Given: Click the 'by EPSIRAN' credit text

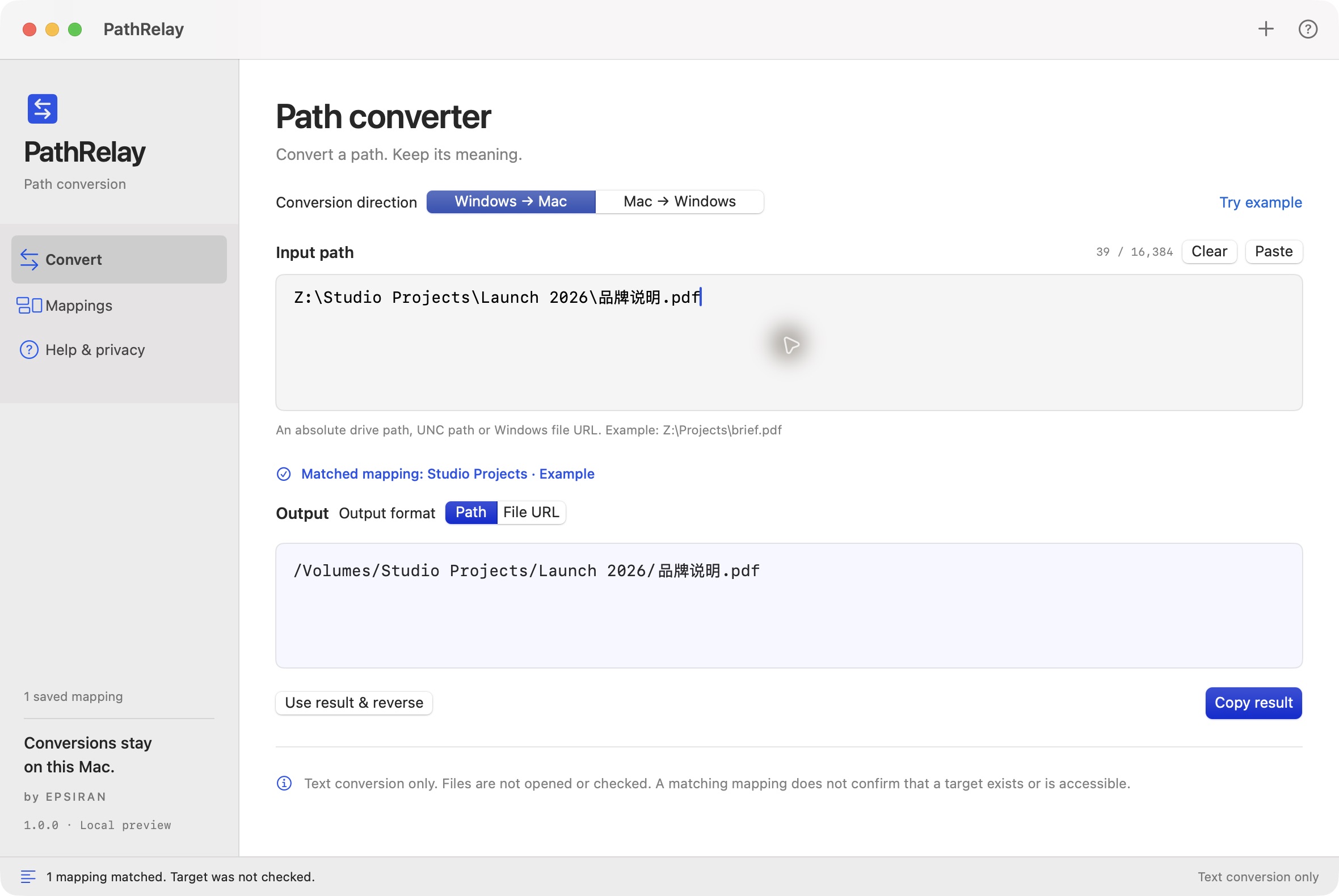Looking at the screenshot, I should pyautogui.click(x=65, y=797).
